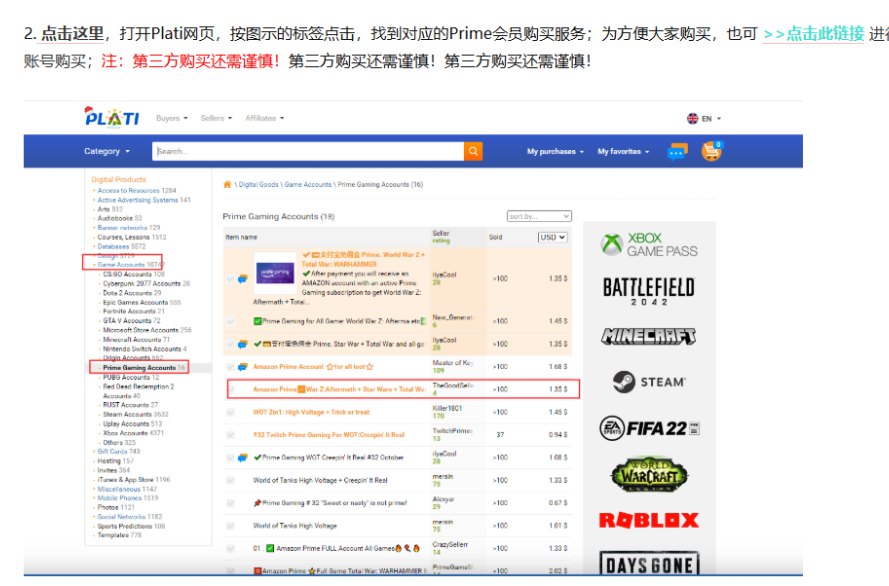Image resolution: width=889 pixels, height=586 pixels.
Task: Open the Xbox Game Pass banner
Action: pyautogui.click(x=649, y=245)
